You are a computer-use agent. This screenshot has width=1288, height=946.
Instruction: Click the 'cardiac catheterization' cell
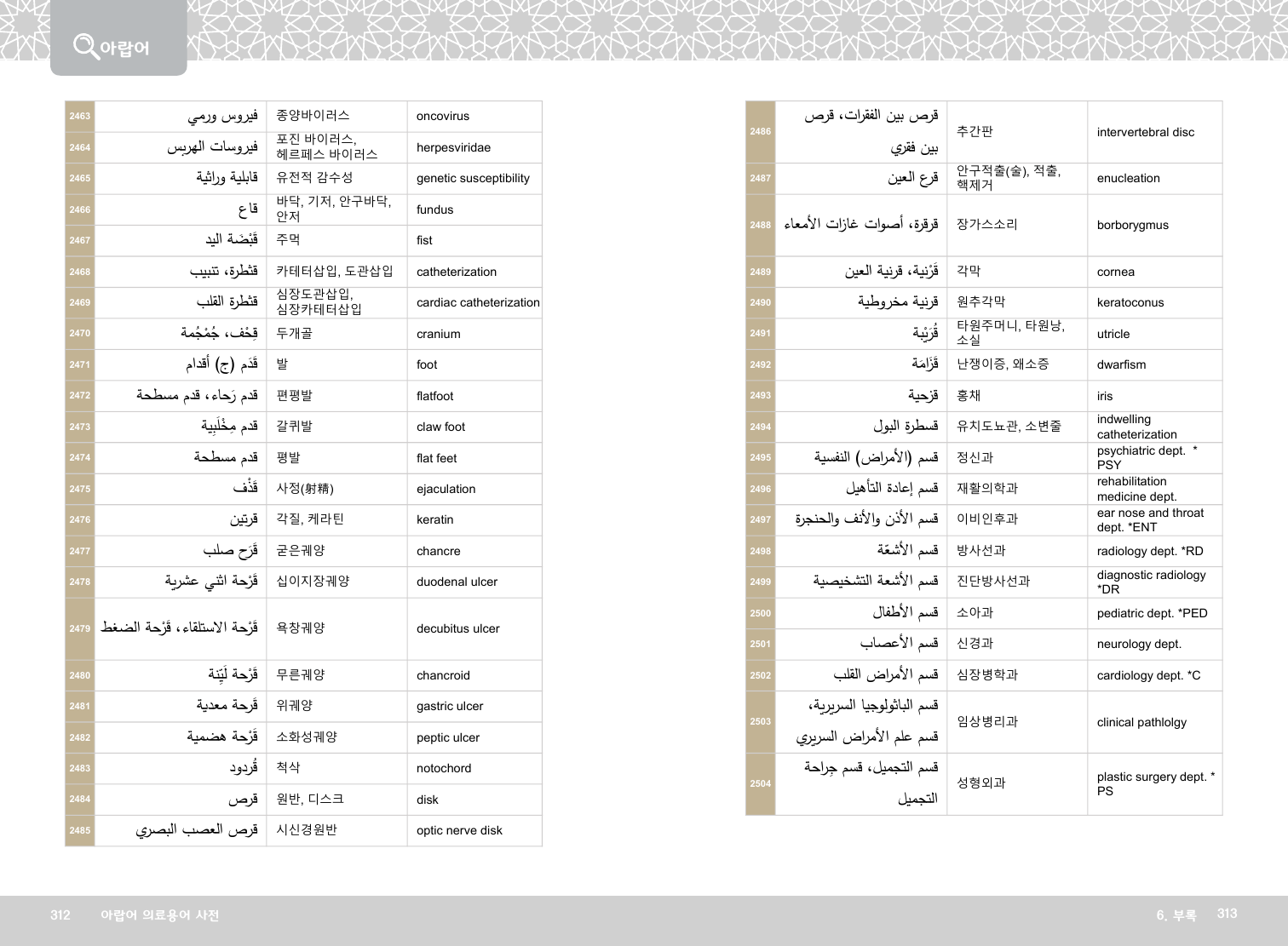click(x=477, y=302)
